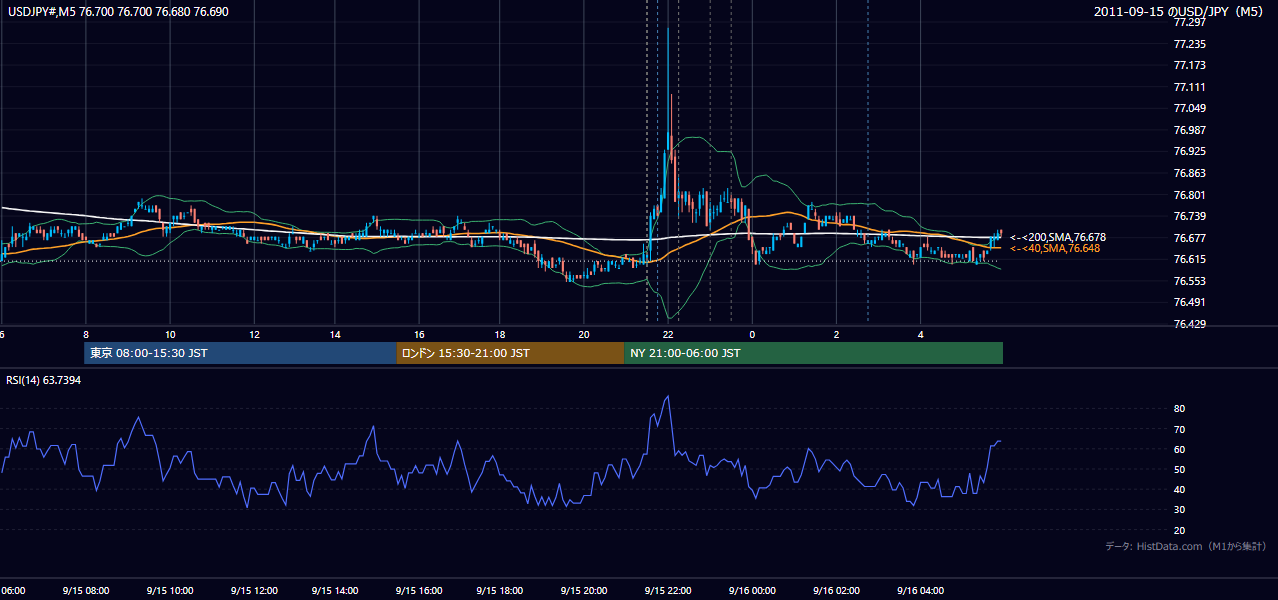Click the bottom timeline label 9/15 20:00
The height and width of the screenshot is (600, 1278).
[x=584, y=591]
